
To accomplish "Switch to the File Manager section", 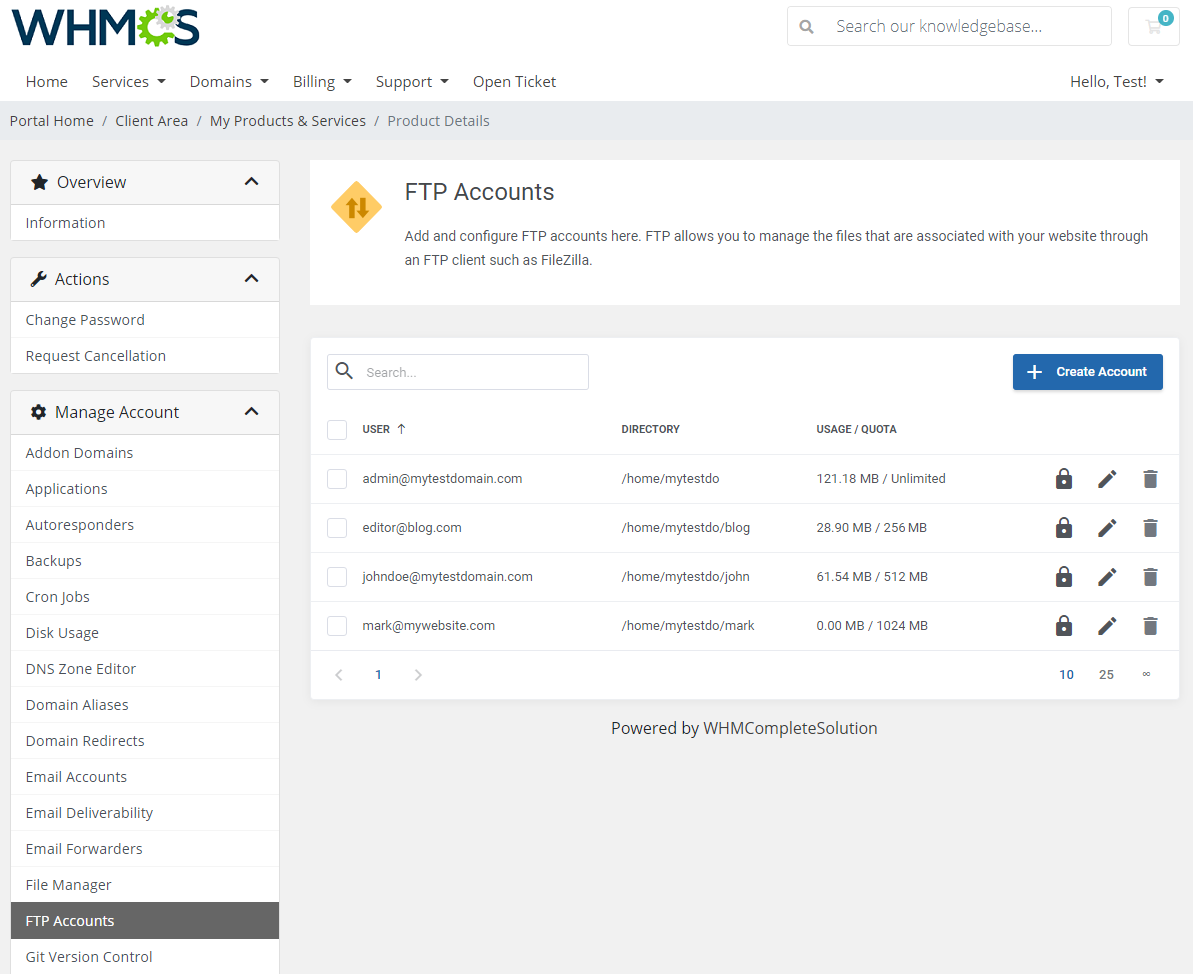I will (69, 884).
